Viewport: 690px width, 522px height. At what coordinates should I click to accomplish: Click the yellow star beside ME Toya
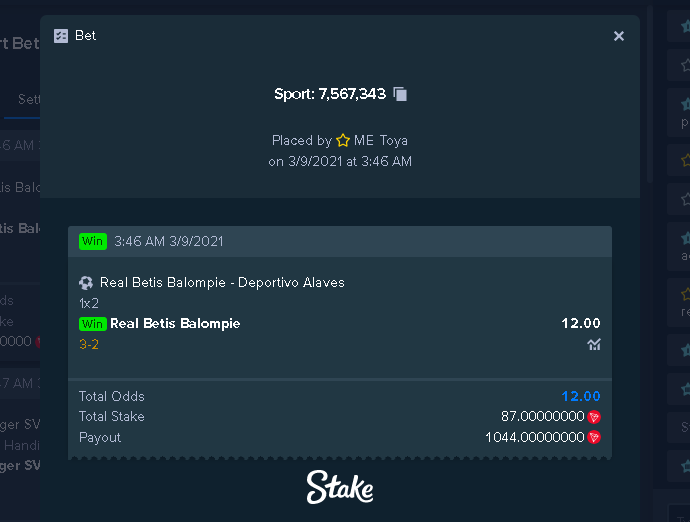(x=343, y=140)
